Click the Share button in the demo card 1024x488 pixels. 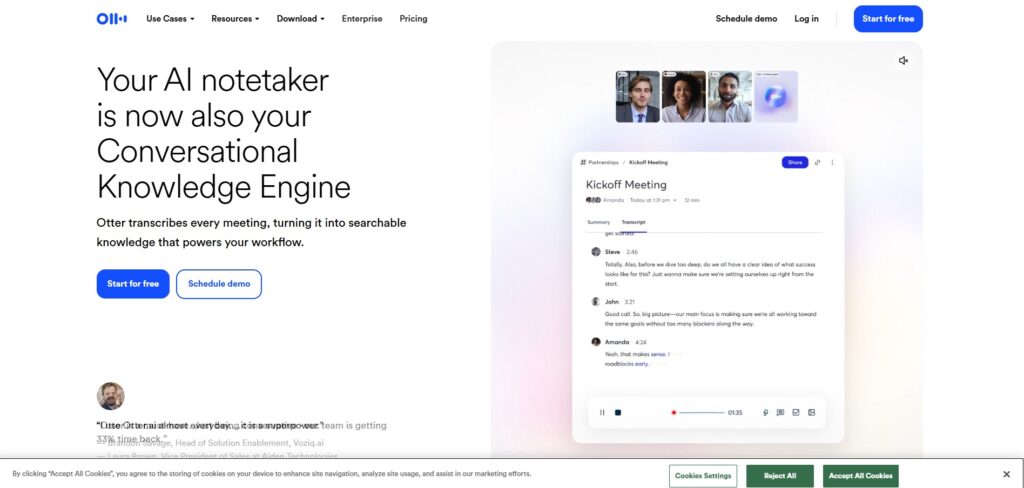click(795, 163)
